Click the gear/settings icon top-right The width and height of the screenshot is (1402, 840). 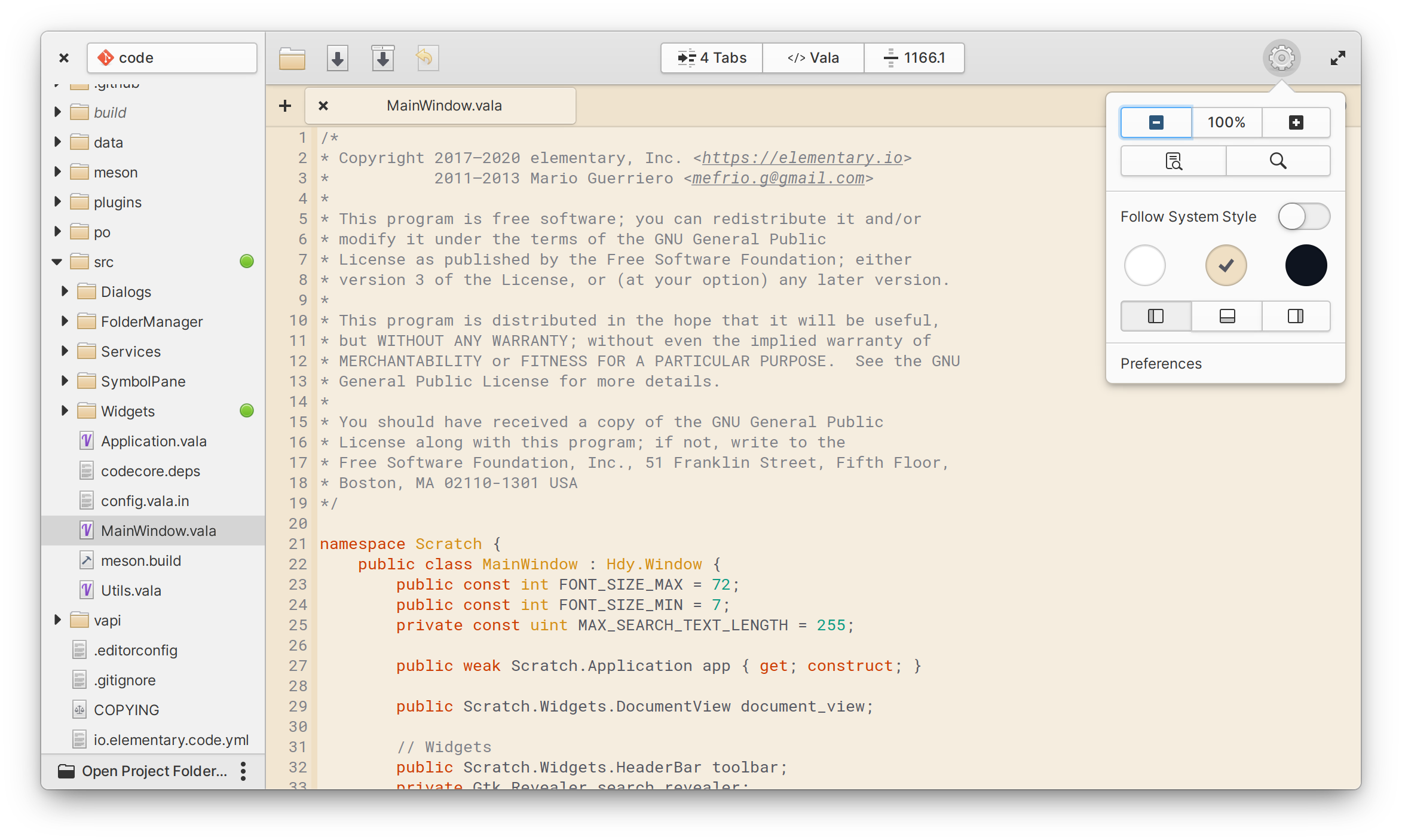pos(1280,57)
